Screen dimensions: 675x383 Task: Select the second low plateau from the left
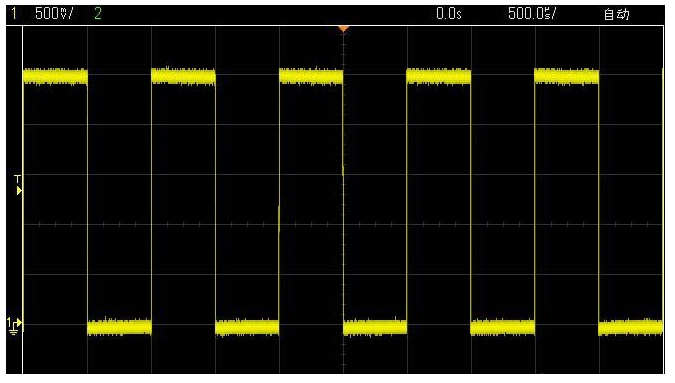pyautogui.click(x=247, y=327)
